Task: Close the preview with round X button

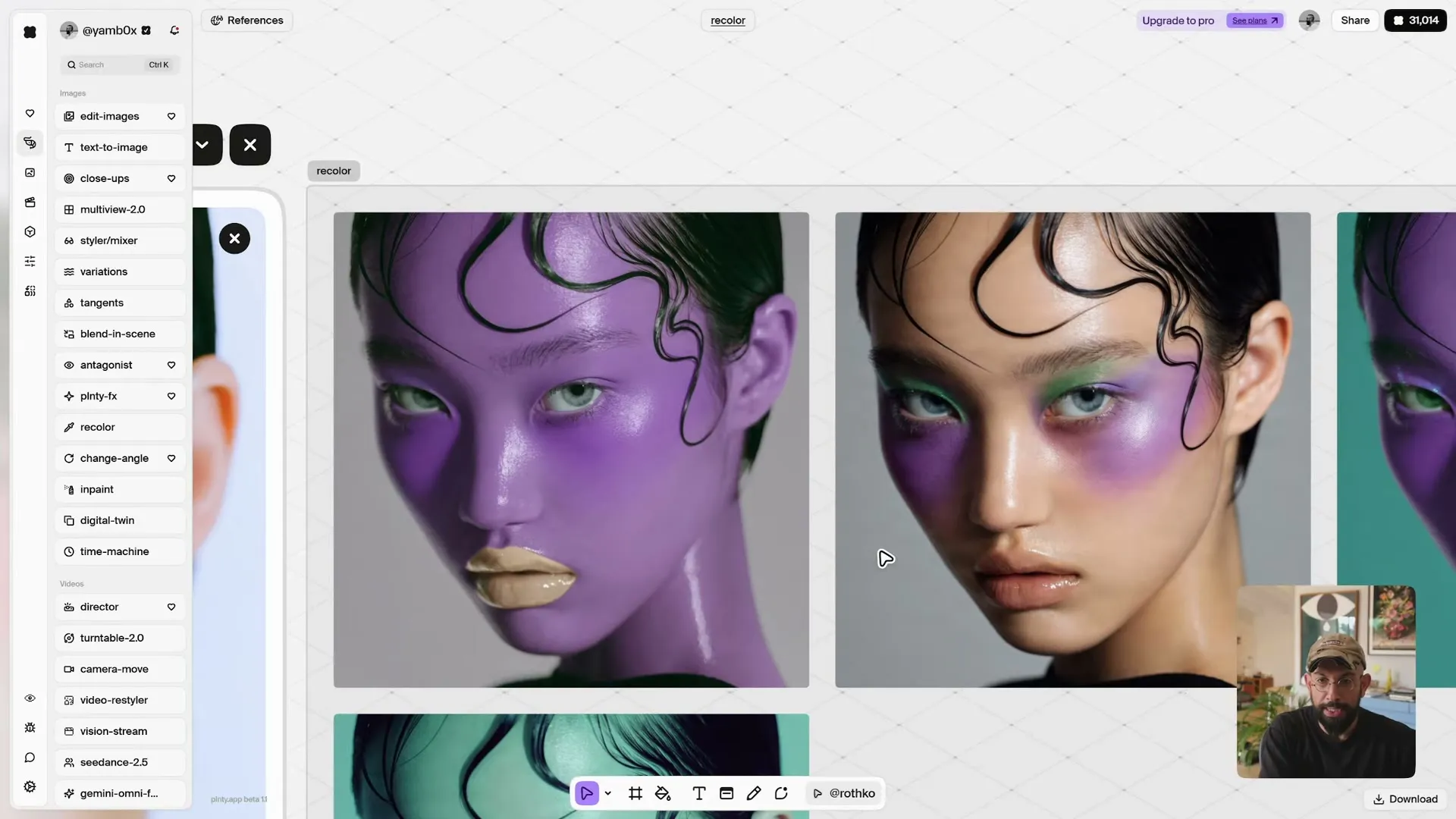Action: pos(234,239)
